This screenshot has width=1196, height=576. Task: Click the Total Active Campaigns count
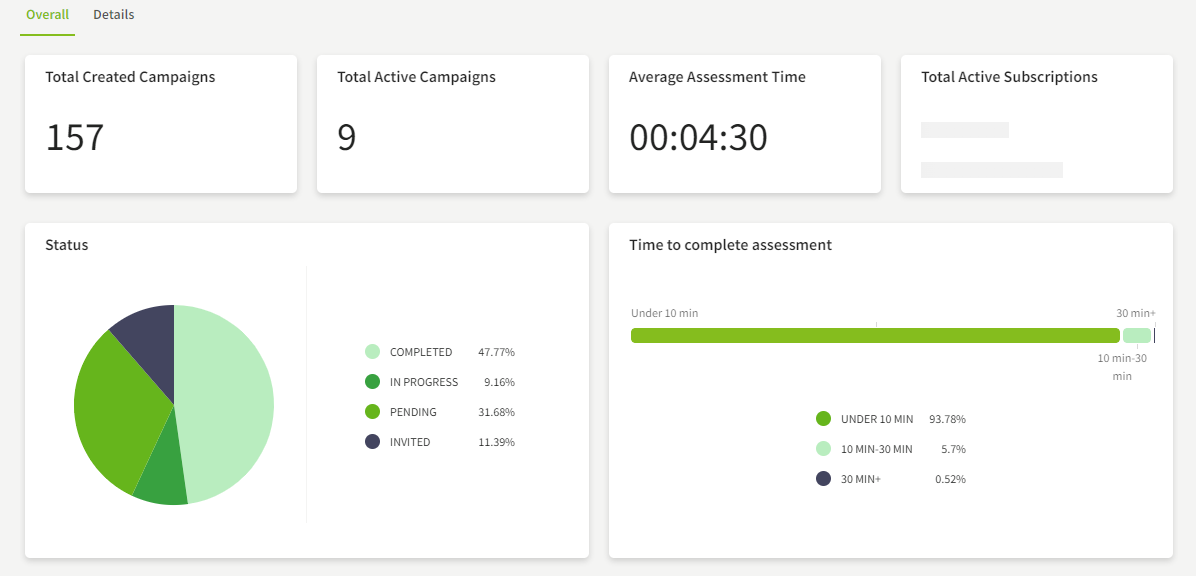(345, 138)
